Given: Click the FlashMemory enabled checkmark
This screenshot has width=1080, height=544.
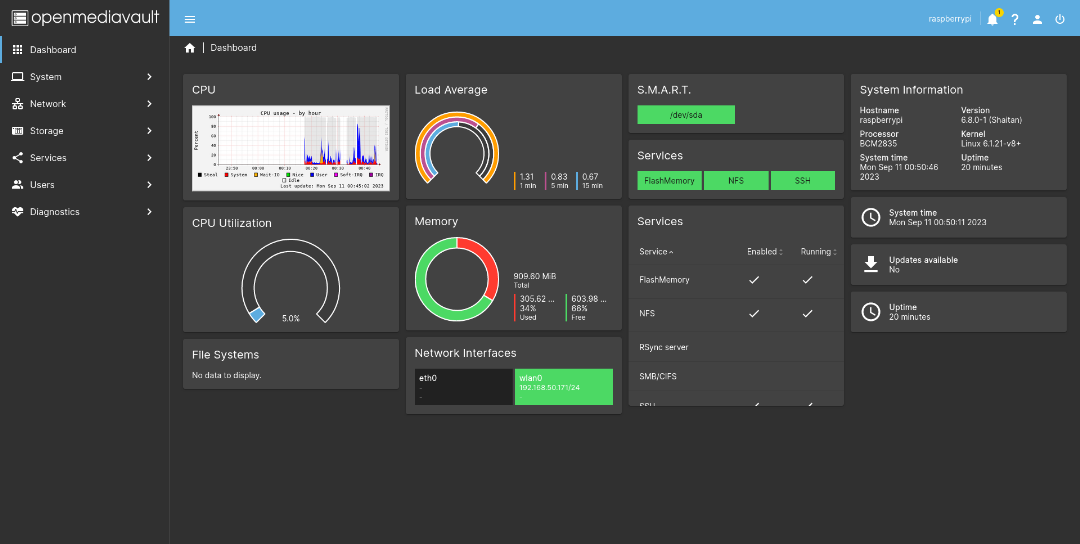Looking at the screenshot, I should pyautogui.click(x=754, y=280).
